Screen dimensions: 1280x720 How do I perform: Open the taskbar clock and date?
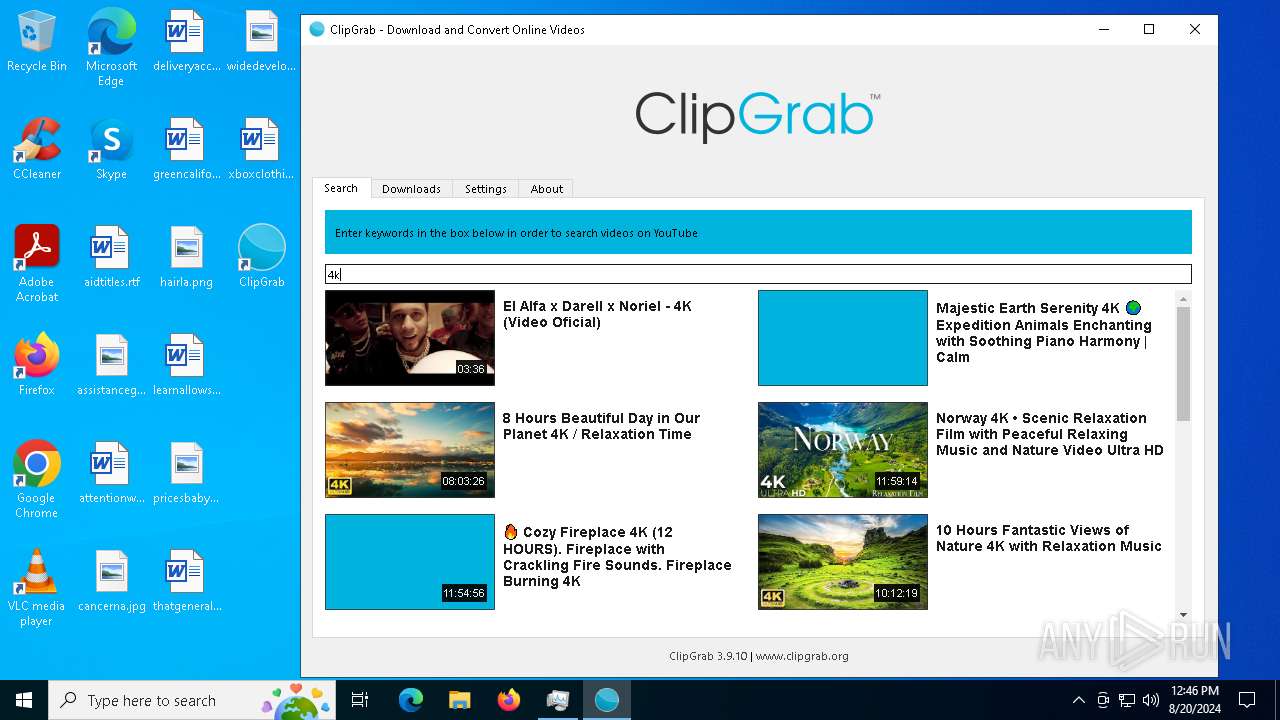[x=1194, y=700]
